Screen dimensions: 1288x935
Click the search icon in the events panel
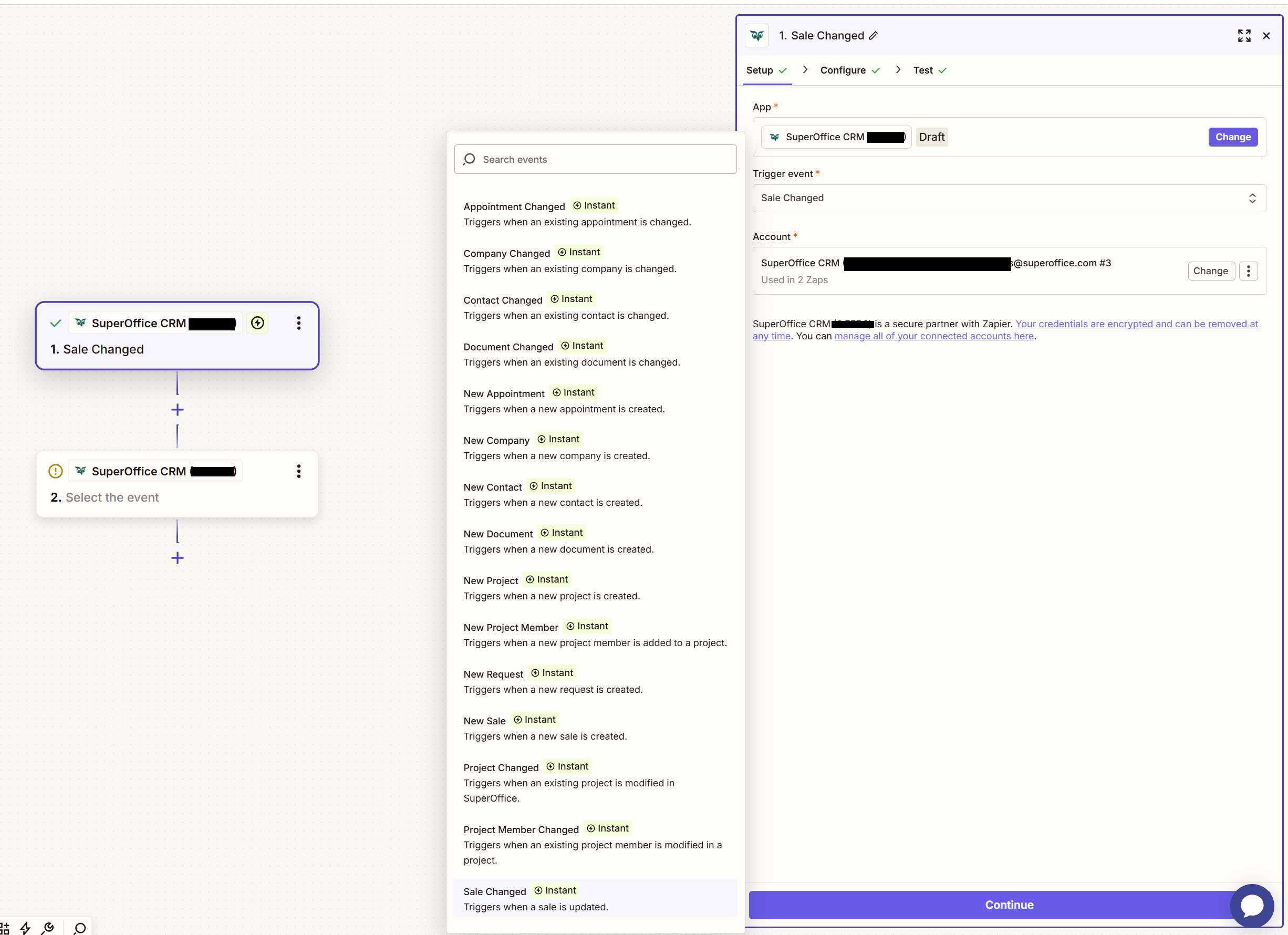click(x=470, y=159)
